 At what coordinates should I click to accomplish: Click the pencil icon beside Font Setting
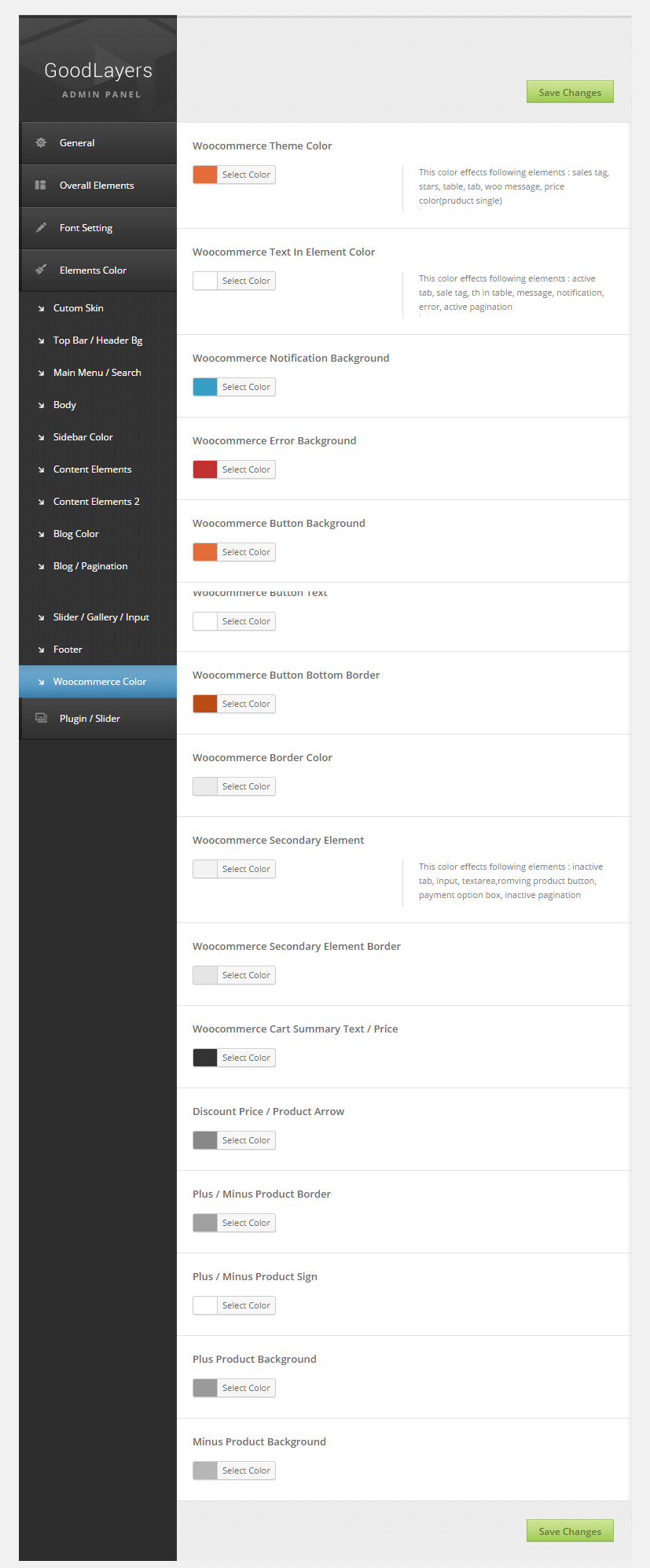tap(41, 227)
